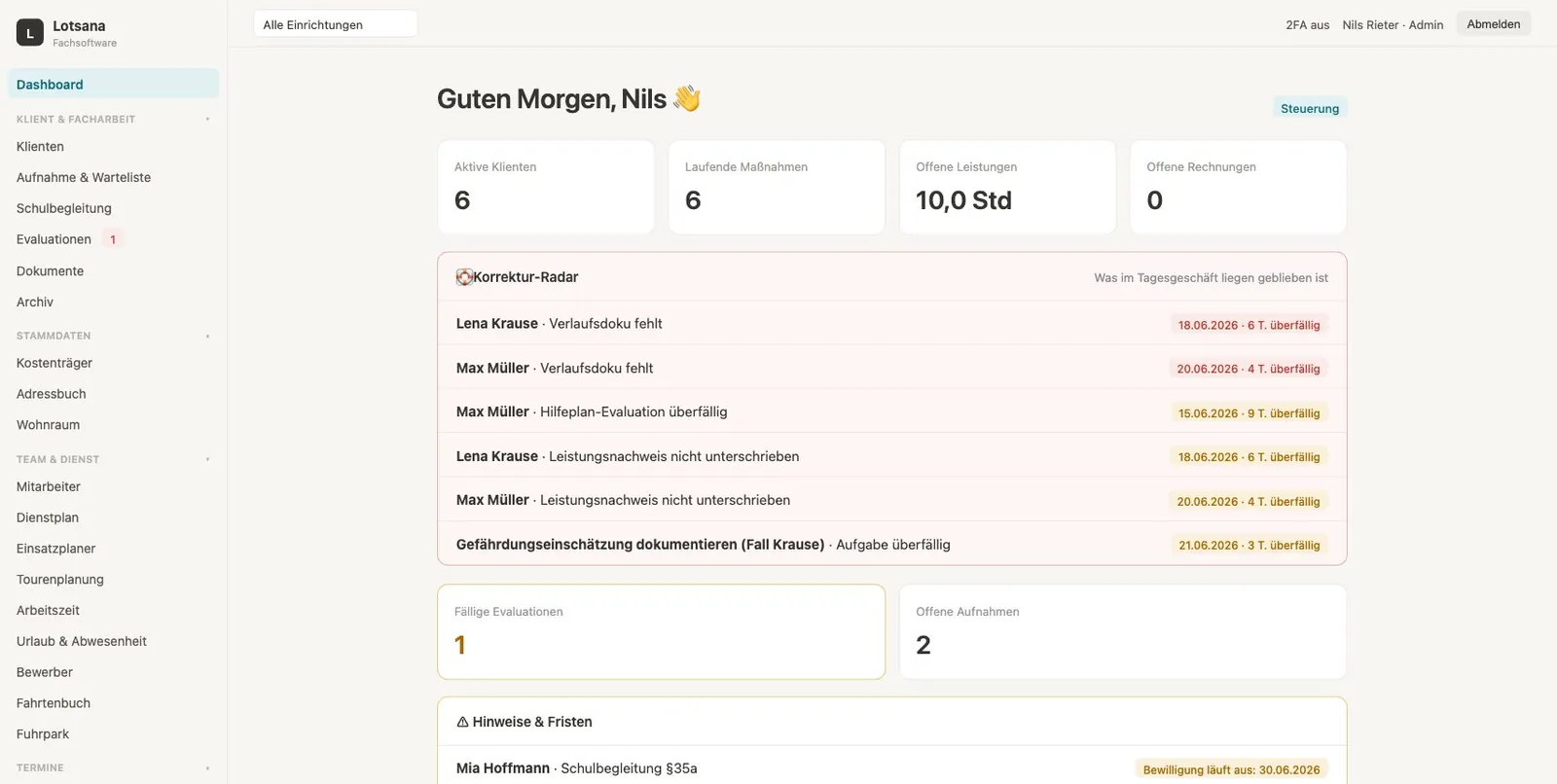Collapse the Klient & Facharbeit section
Screen dimensions: 1557x784
[x=207, y=120]
